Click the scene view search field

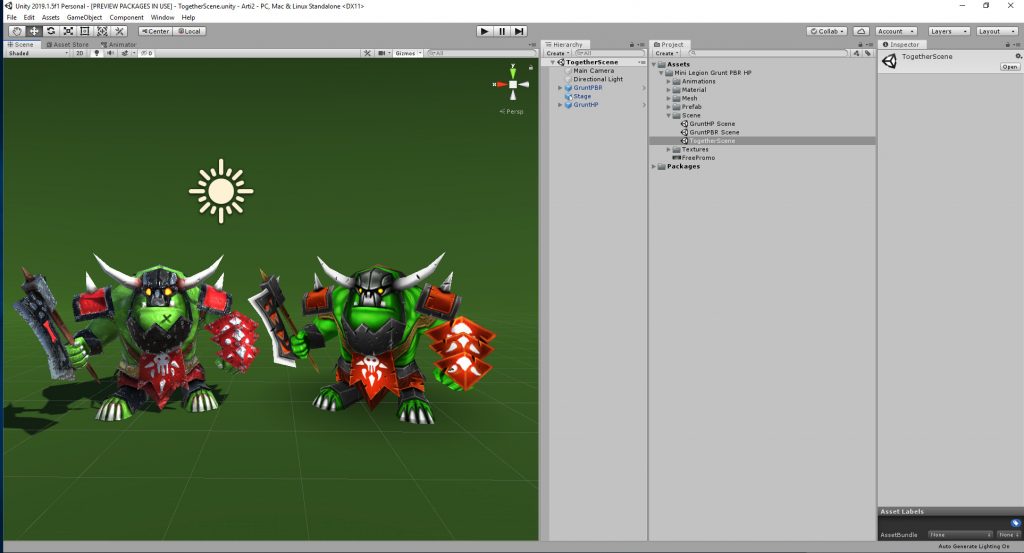pyautogui.click(x=481, y=54)
